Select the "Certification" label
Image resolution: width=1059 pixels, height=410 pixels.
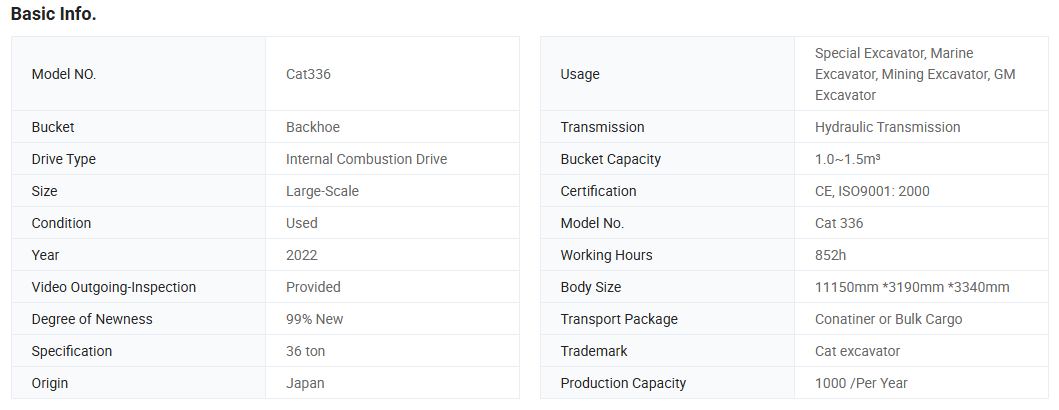pyautogui.click(x=598, y=191)
